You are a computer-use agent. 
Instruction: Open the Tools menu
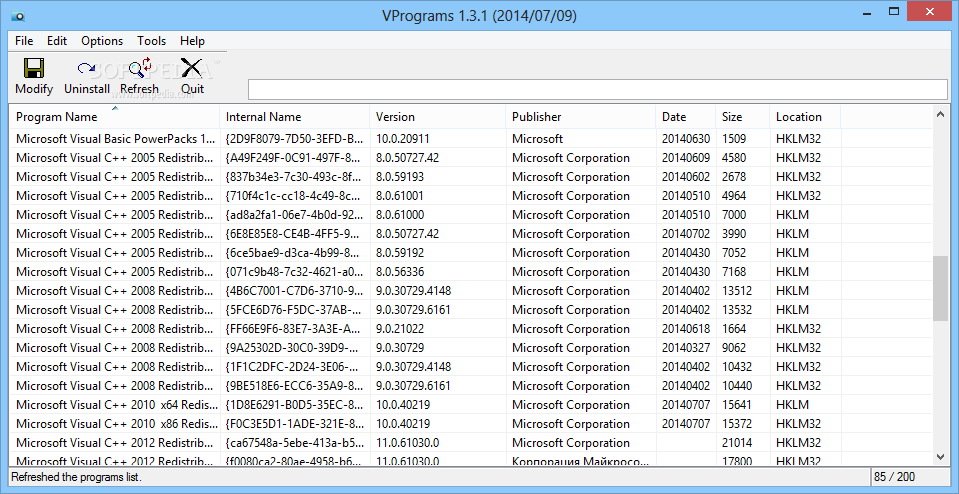(152, 41)
